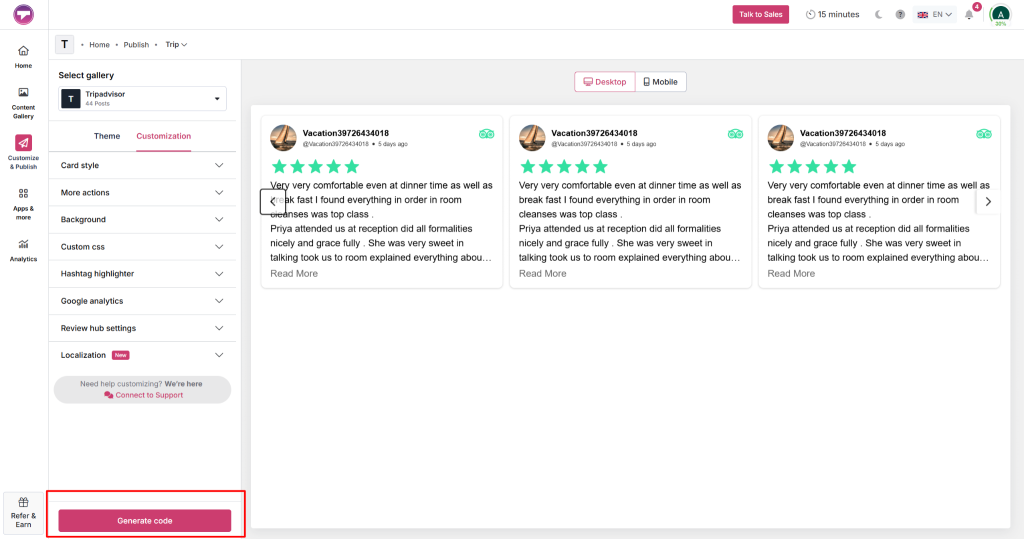The image size is (1024, 539).
Task: Click Read More on third review card
Action: [x=791, y=274]
